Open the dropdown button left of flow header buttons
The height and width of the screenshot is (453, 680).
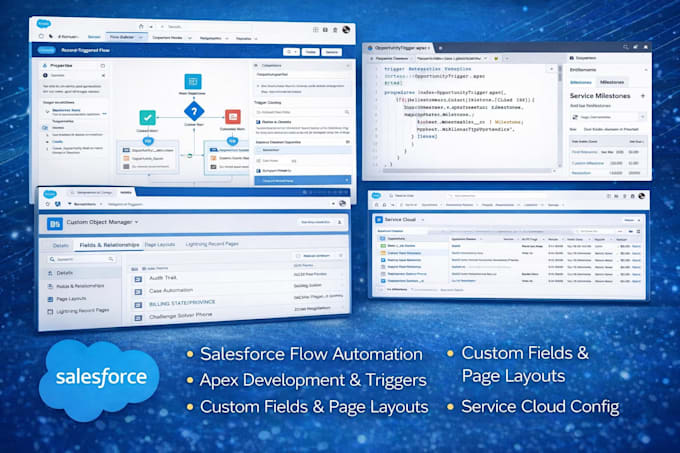coord(291,52)
